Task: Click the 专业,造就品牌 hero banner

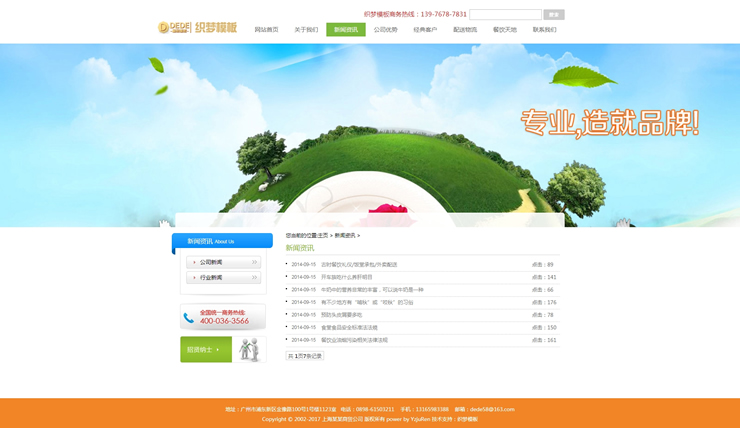Action: 608,123
